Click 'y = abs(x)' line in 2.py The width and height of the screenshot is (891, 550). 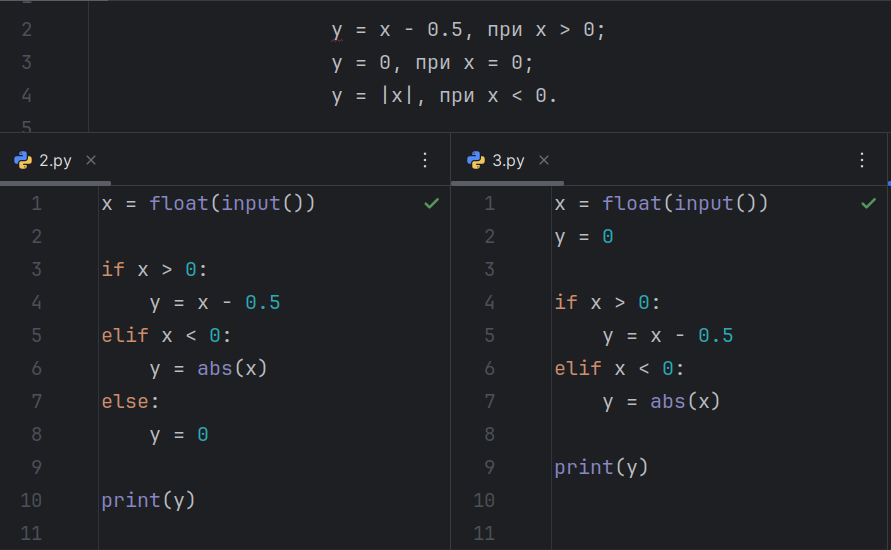208,369
